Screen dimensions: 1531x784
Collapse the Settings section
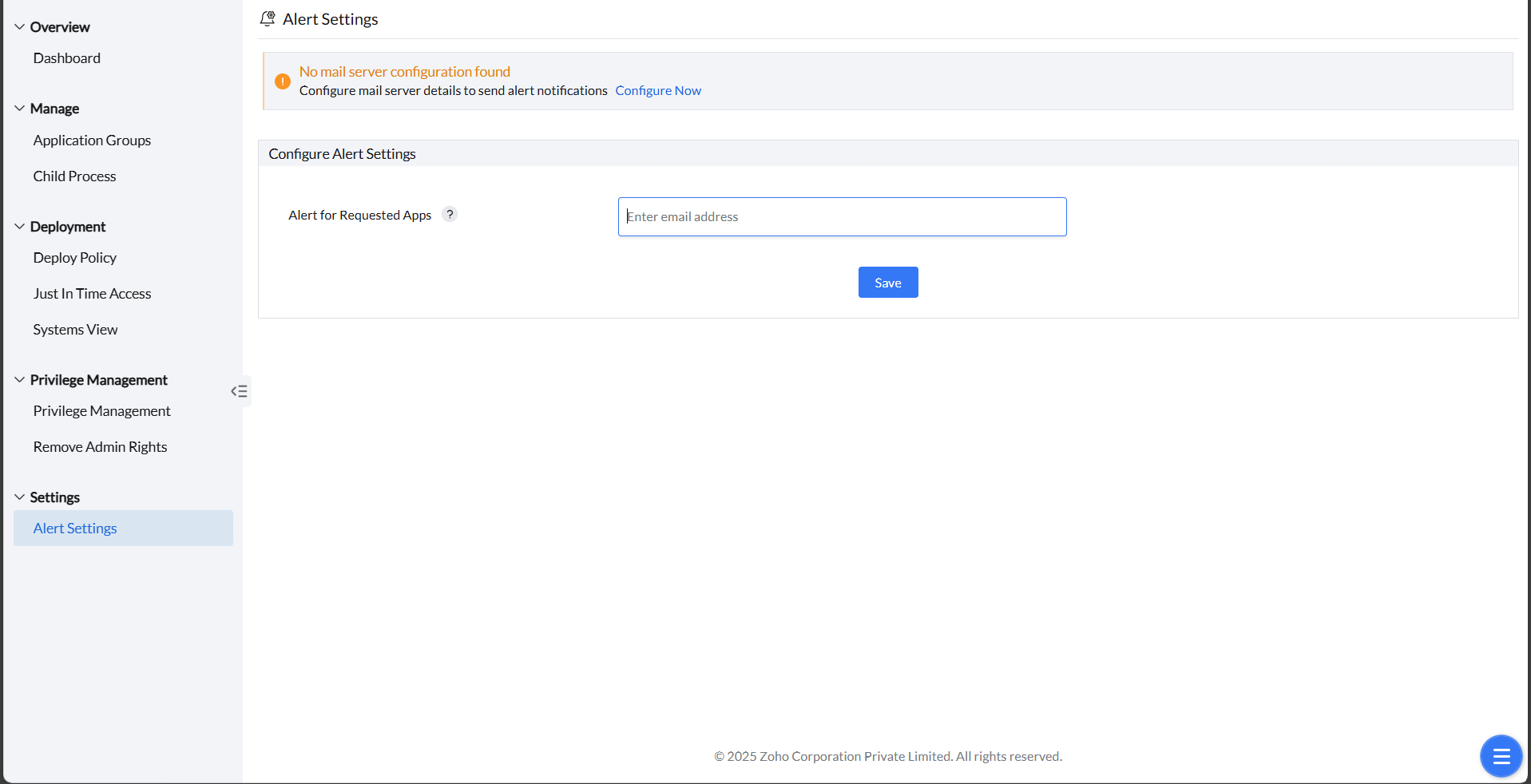point(20,497)
